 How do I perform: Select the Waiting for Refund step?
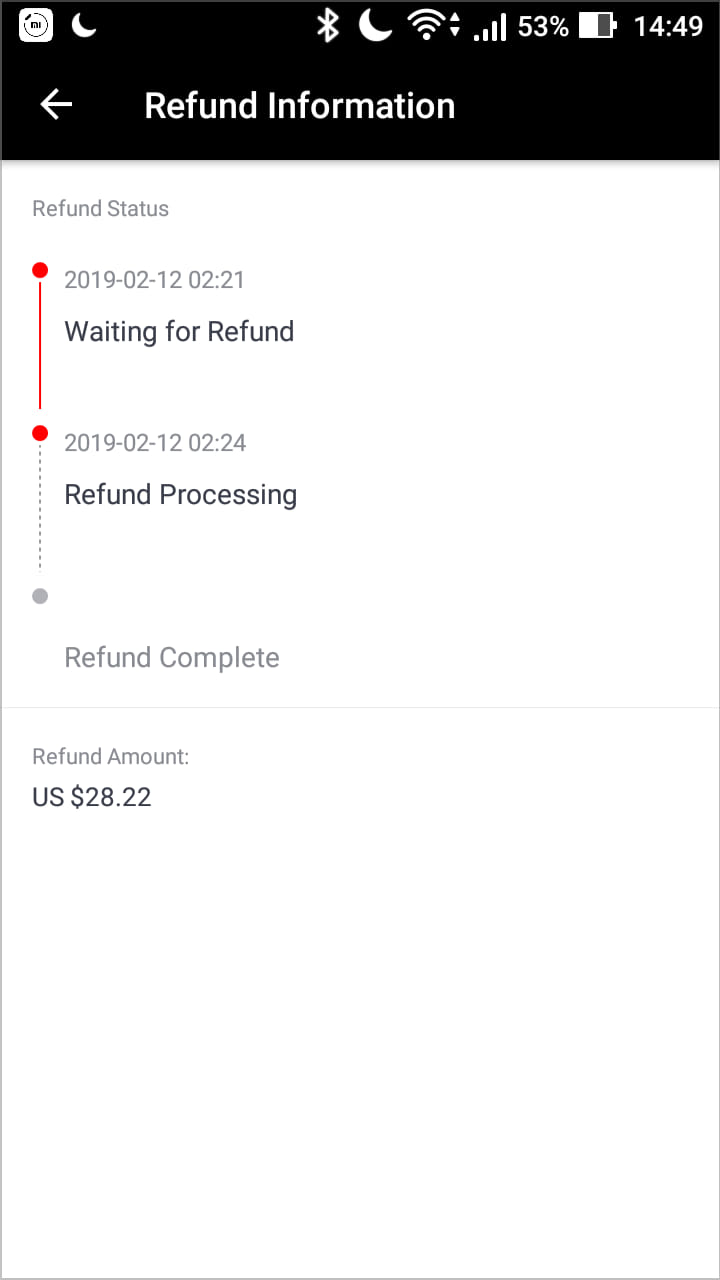[x=179, y=332]
